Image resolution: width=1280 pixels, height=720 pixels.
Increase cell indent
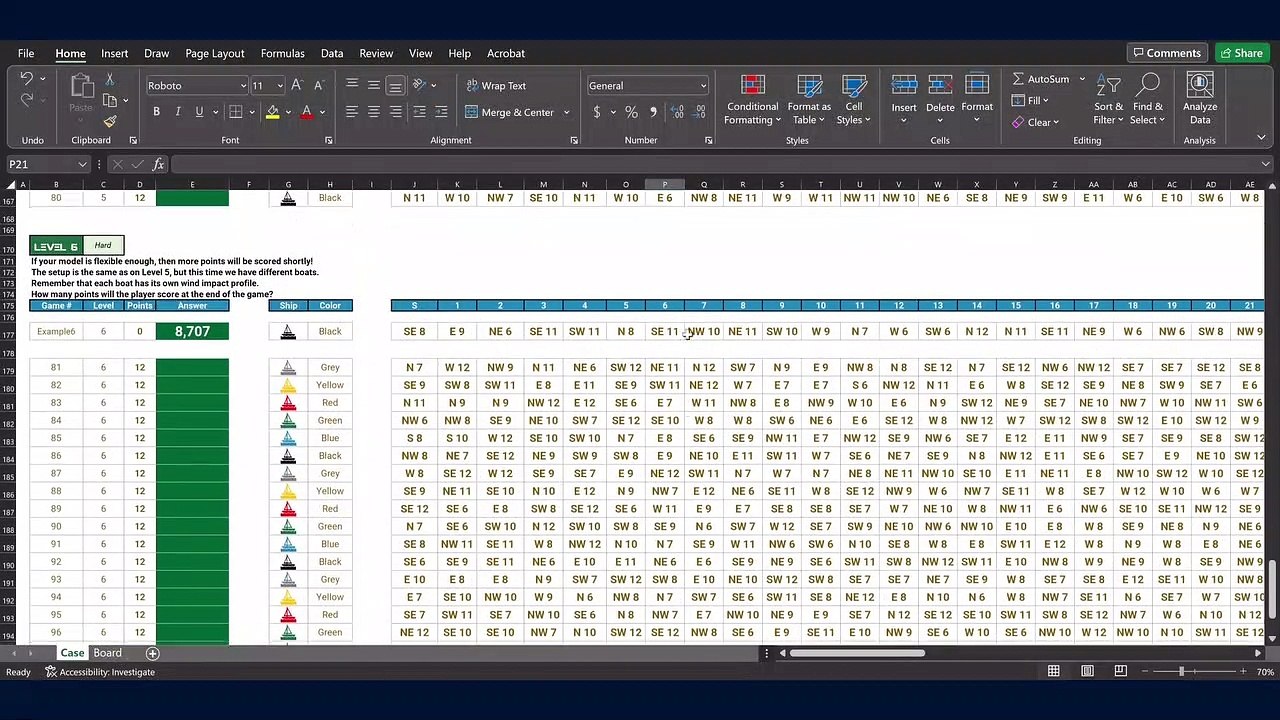(x=442, y=112)
